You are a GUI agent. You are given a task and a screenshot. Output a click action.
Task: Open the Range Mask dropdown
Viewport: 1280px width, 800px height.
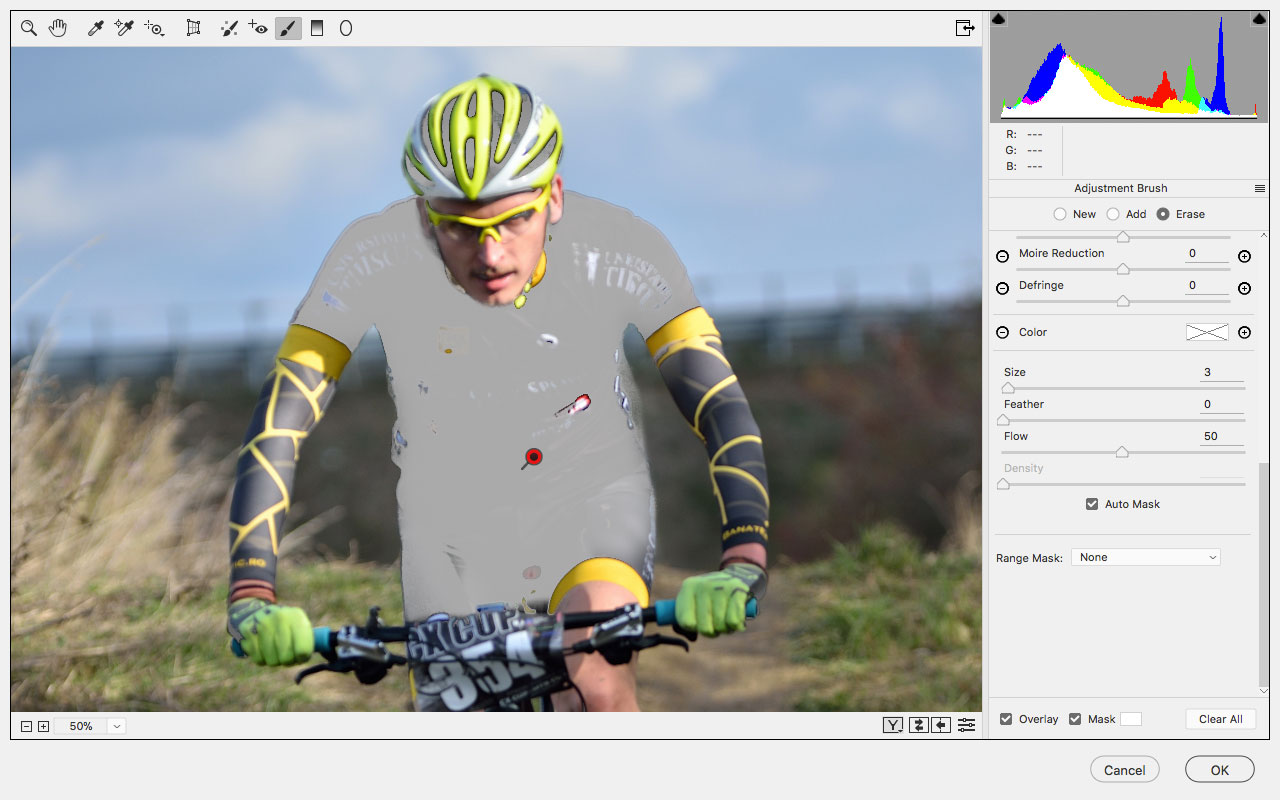pyautogui.click(x=1145, y=557)
